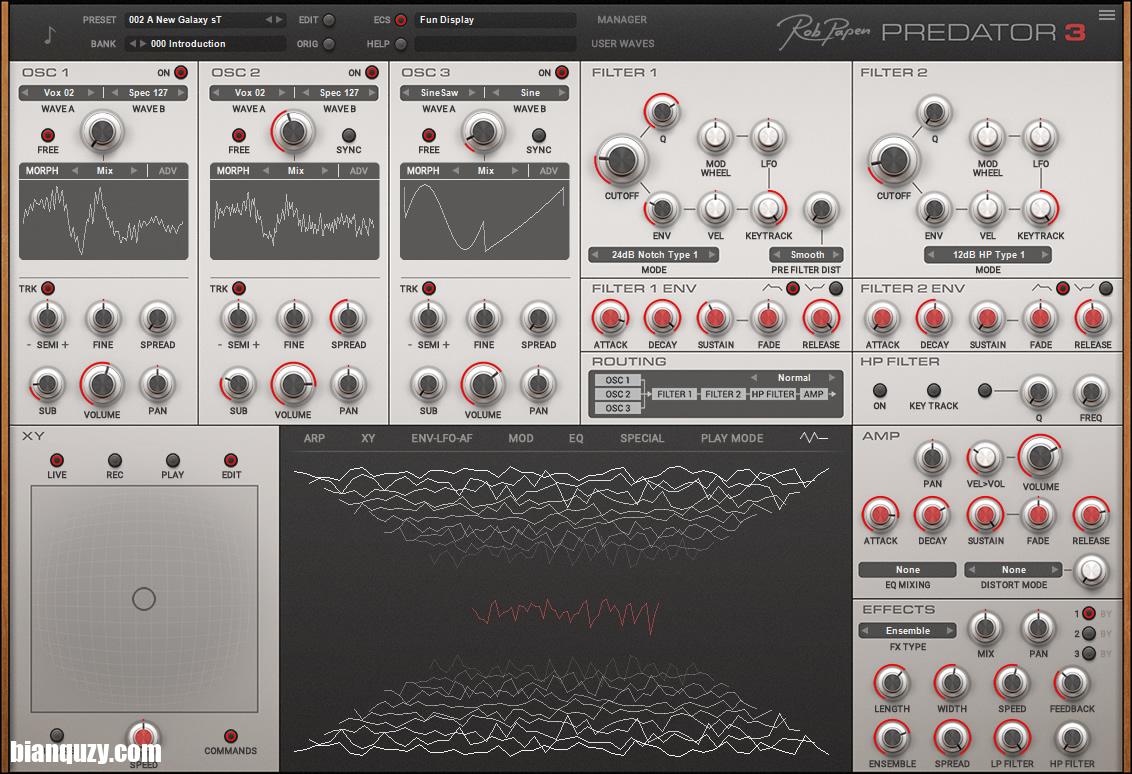The image size is (1132, 774).
Task: Toggle the ECS button in header
Action: 401,19
